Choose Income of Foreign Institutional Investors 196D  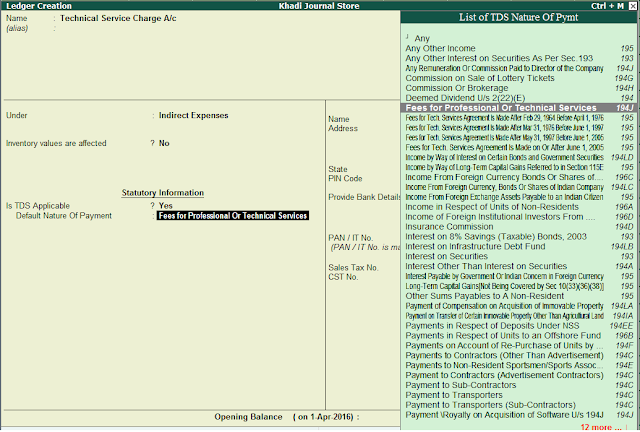[519, 217]
